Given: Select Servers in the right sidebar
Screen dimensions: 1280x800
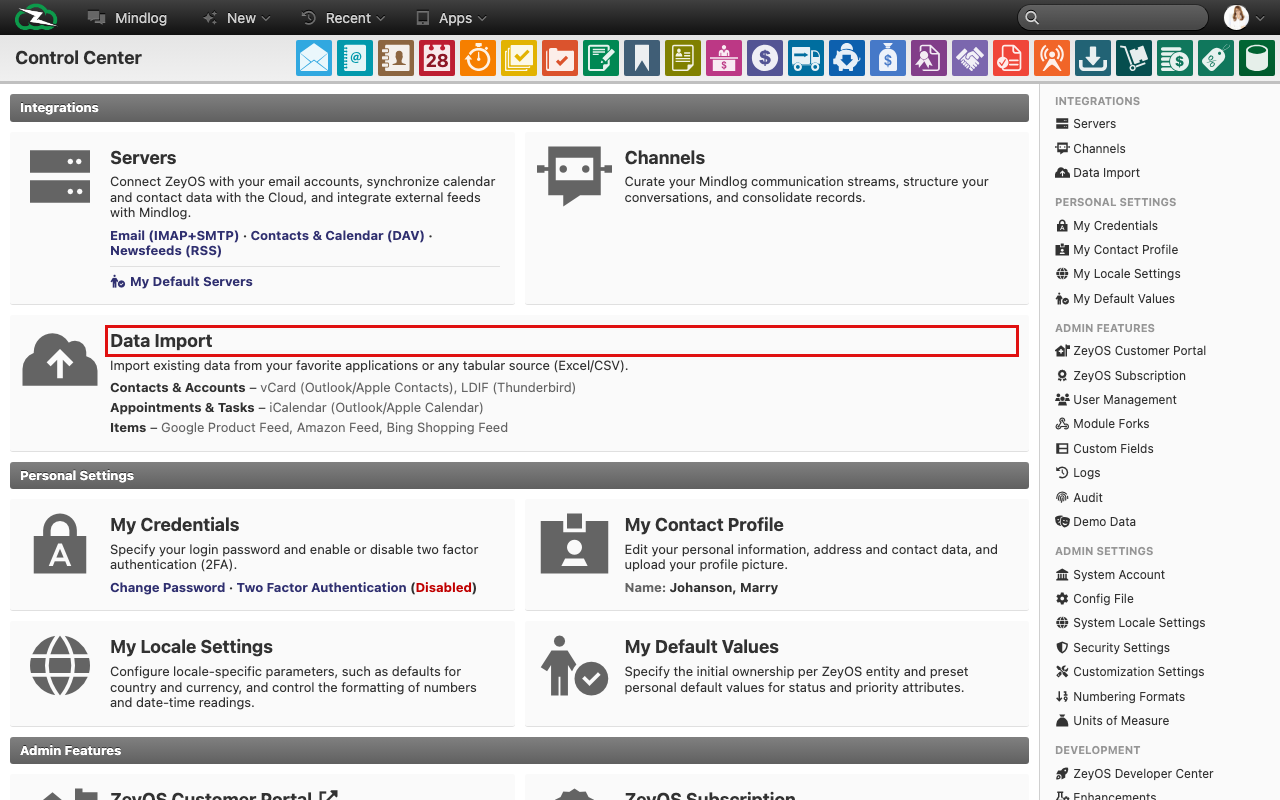Looking at the screenshot, I should tap(1086, 124).
